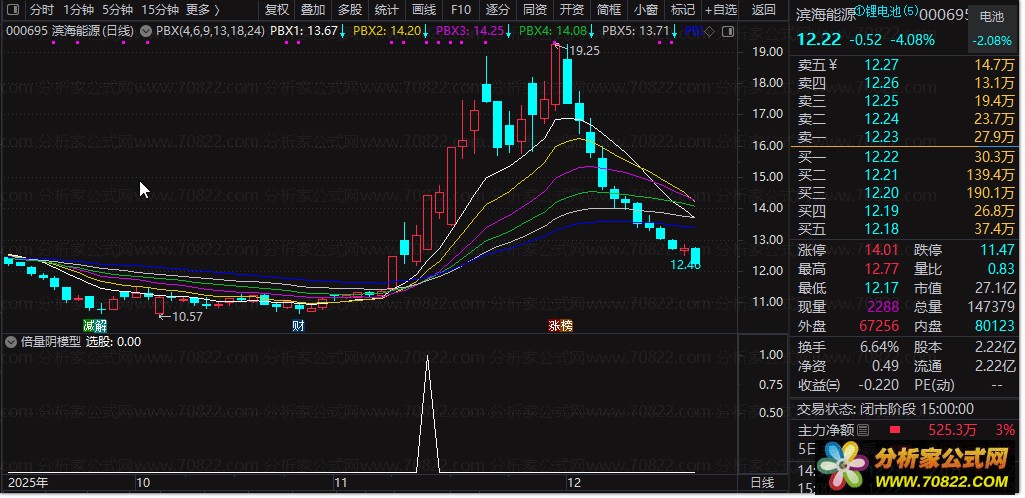The image size is (1025, 498).
Task: Click the 返回 back button
Action: [x=764, y=10]
